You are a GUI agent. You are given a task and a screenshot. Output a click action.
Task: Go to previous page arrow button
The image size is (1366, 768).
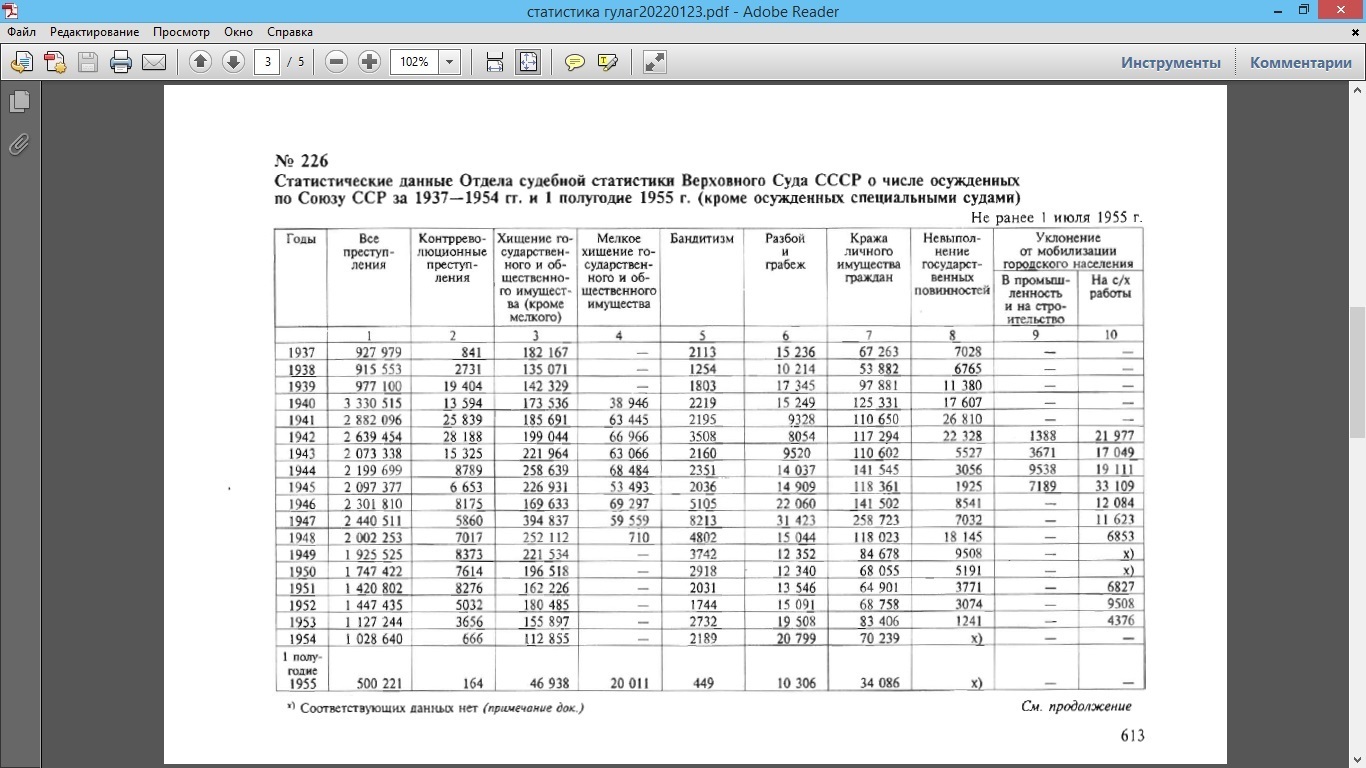200,62
